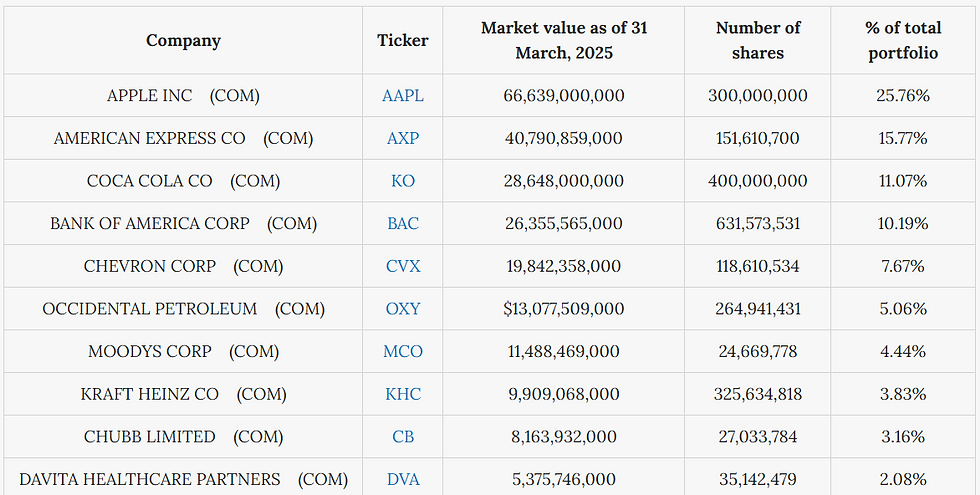This screenshot has height=495, width=980.
Task: Follow the KHC ticker link
Action: tap(403, 394)
